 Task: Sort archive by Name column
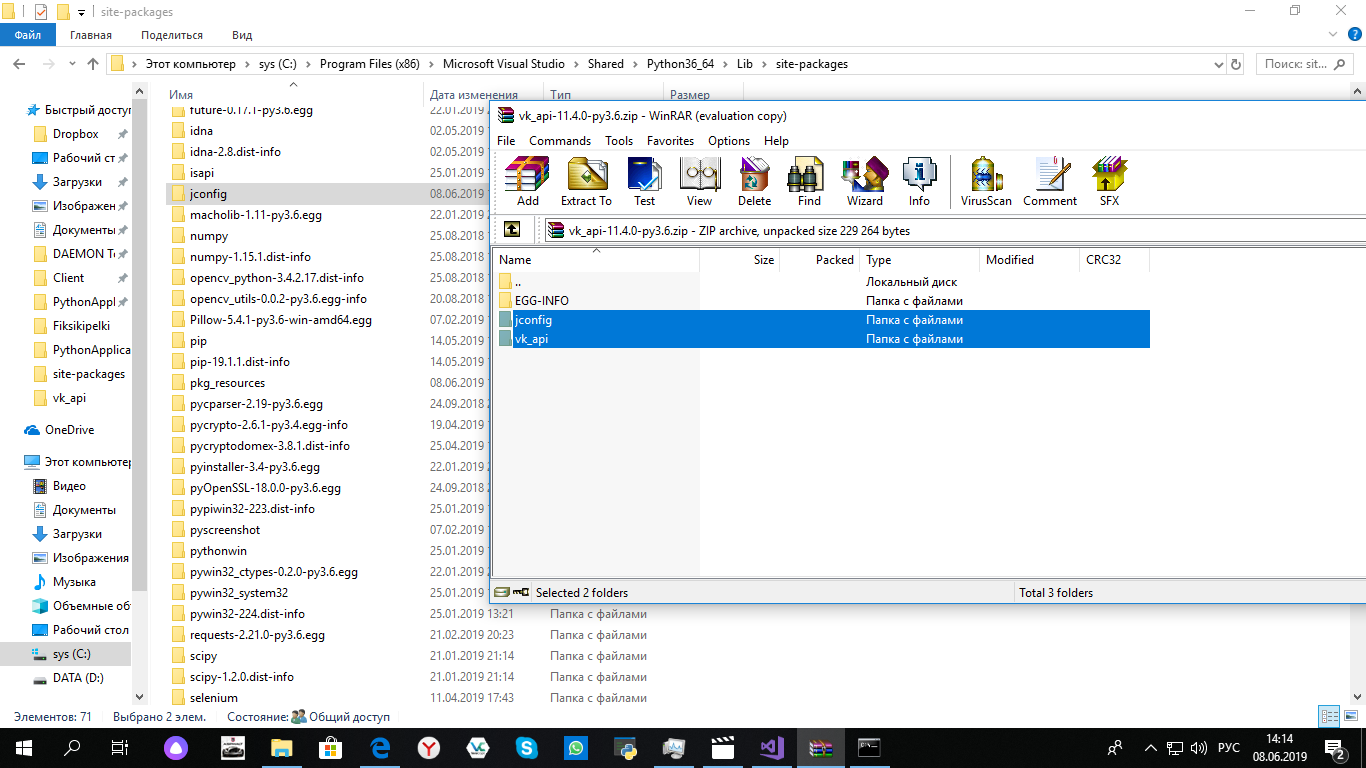pyautogui.click(x=597, y=260)
